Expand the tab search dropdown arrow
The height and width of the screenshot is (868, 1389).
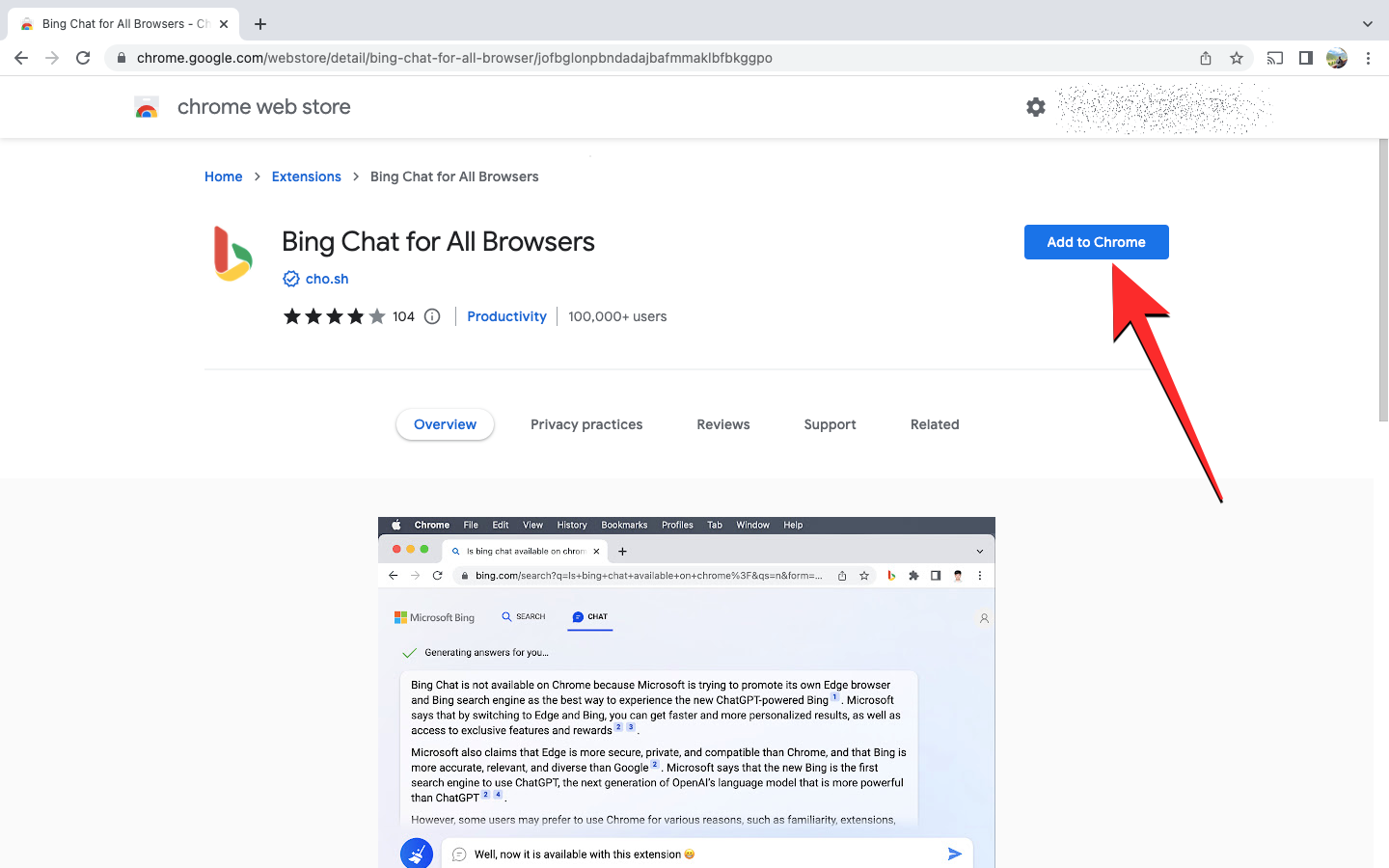pyautogui.click(x=1367, y=24)
